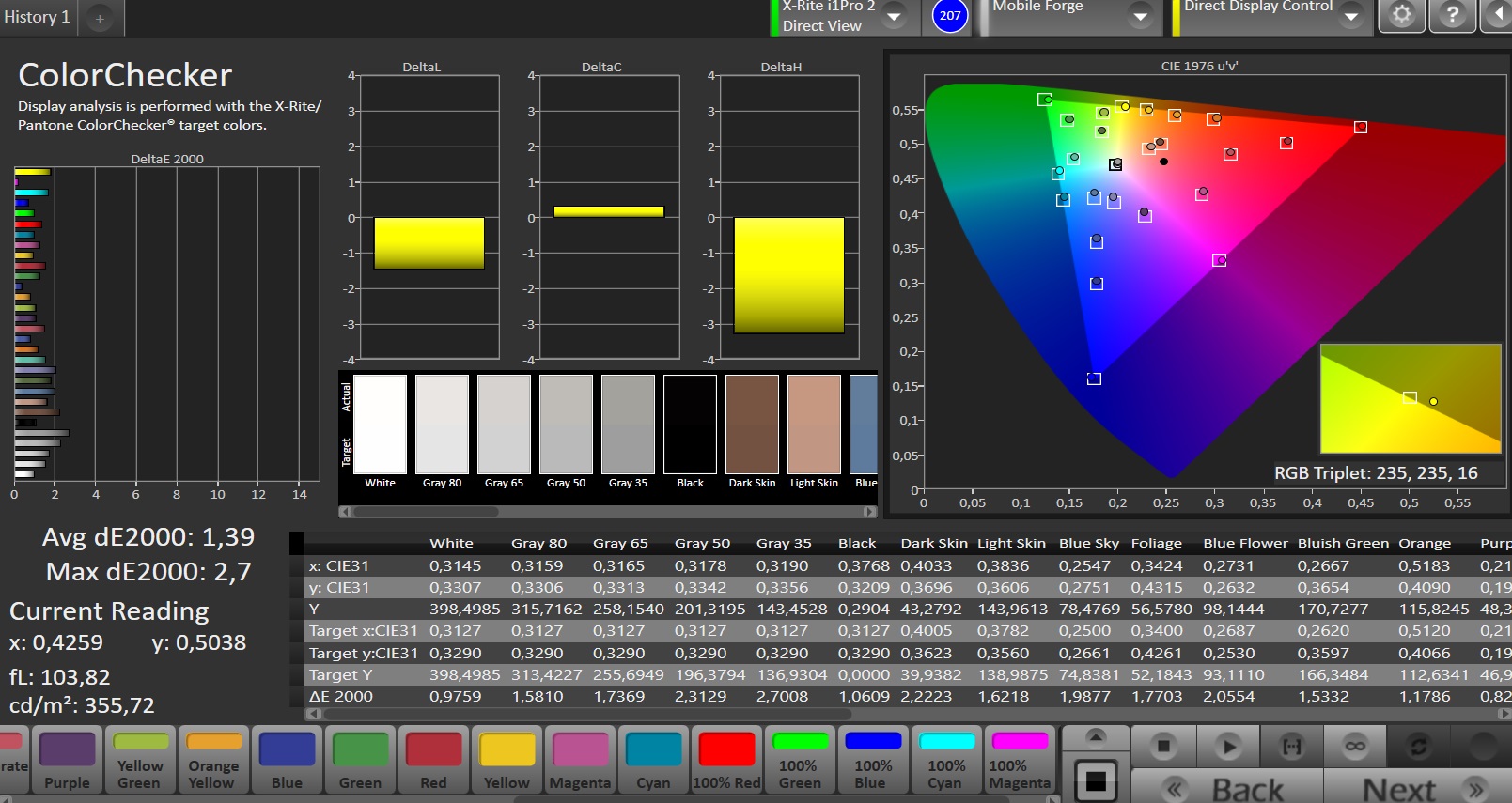Click the bracket single-read icon
This screenshot has height=803, width=1512.
click(1292, 747)
